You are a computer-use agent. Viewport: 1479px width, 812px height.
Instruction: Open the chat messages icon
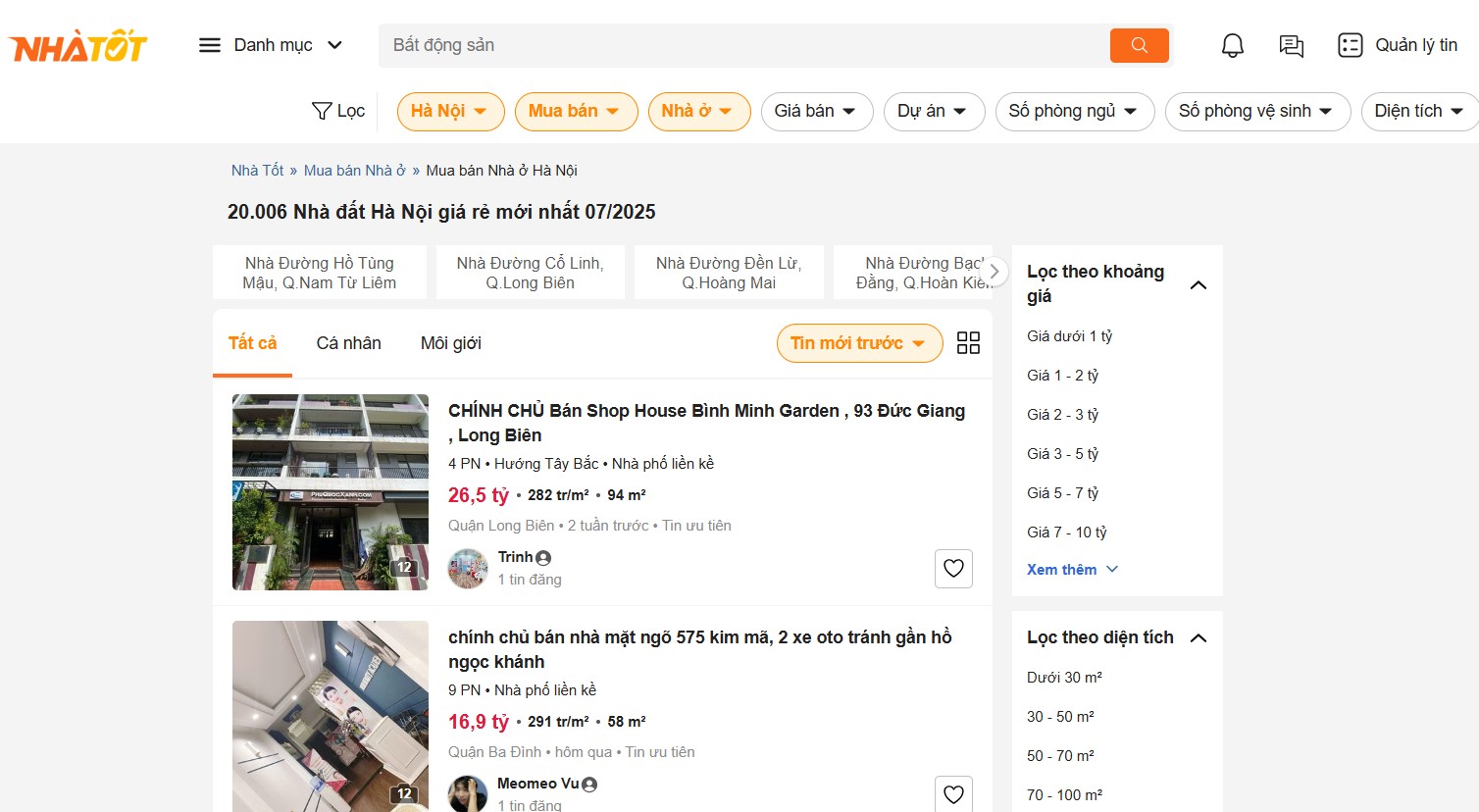coord(1292,45)
